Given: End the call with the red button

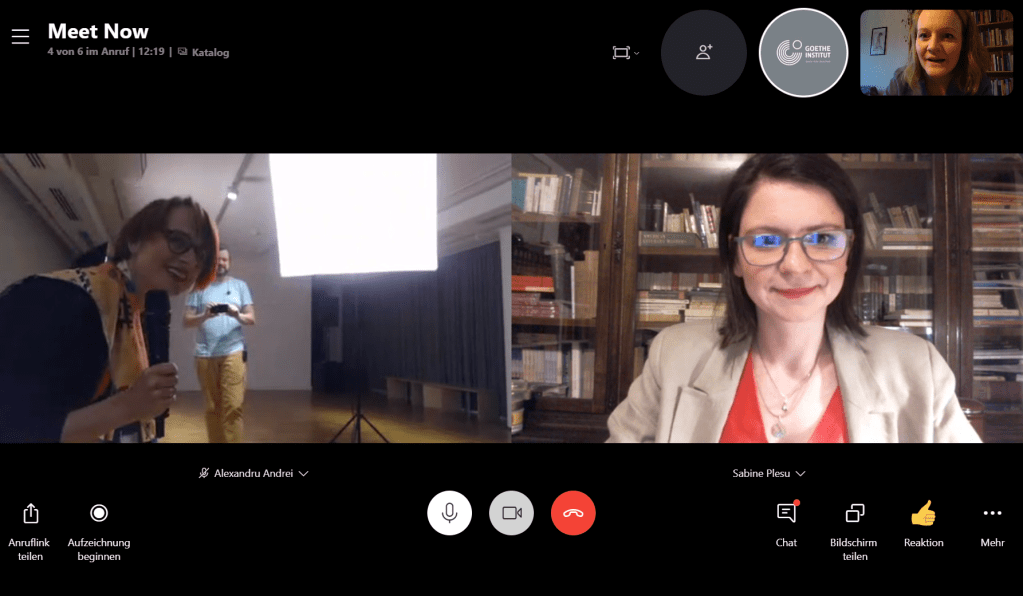Looking at the screenshot, I should click(x=573, y=514).
